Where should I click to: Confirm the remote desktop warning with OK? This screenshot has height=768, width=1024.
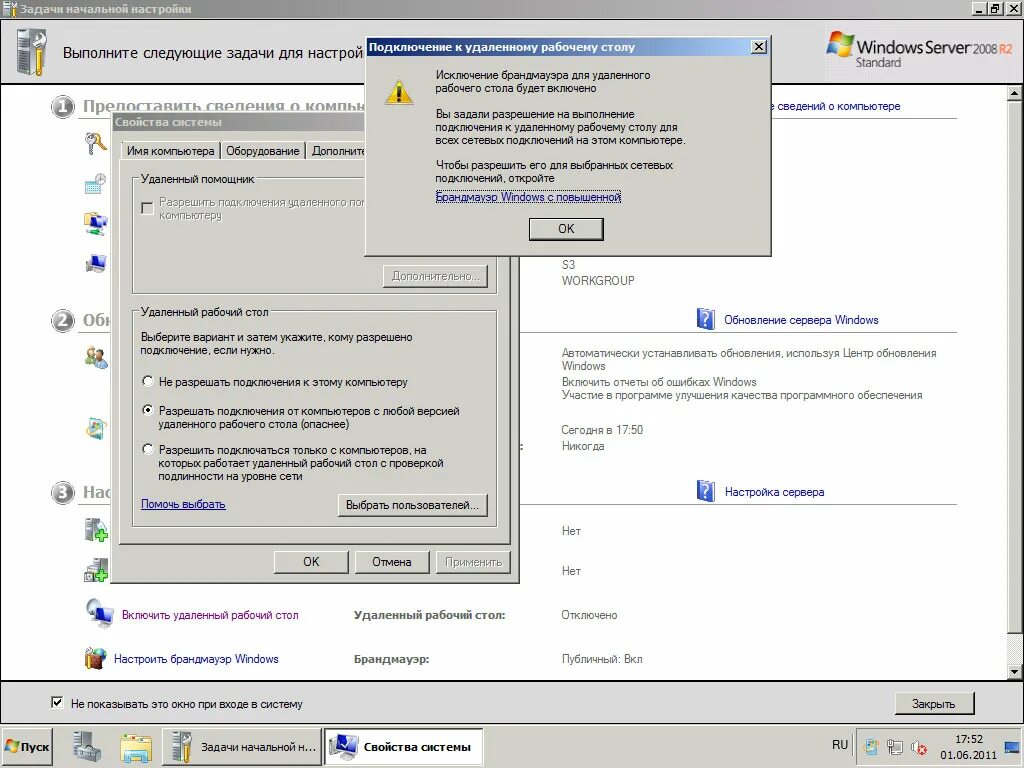[566, 229]
